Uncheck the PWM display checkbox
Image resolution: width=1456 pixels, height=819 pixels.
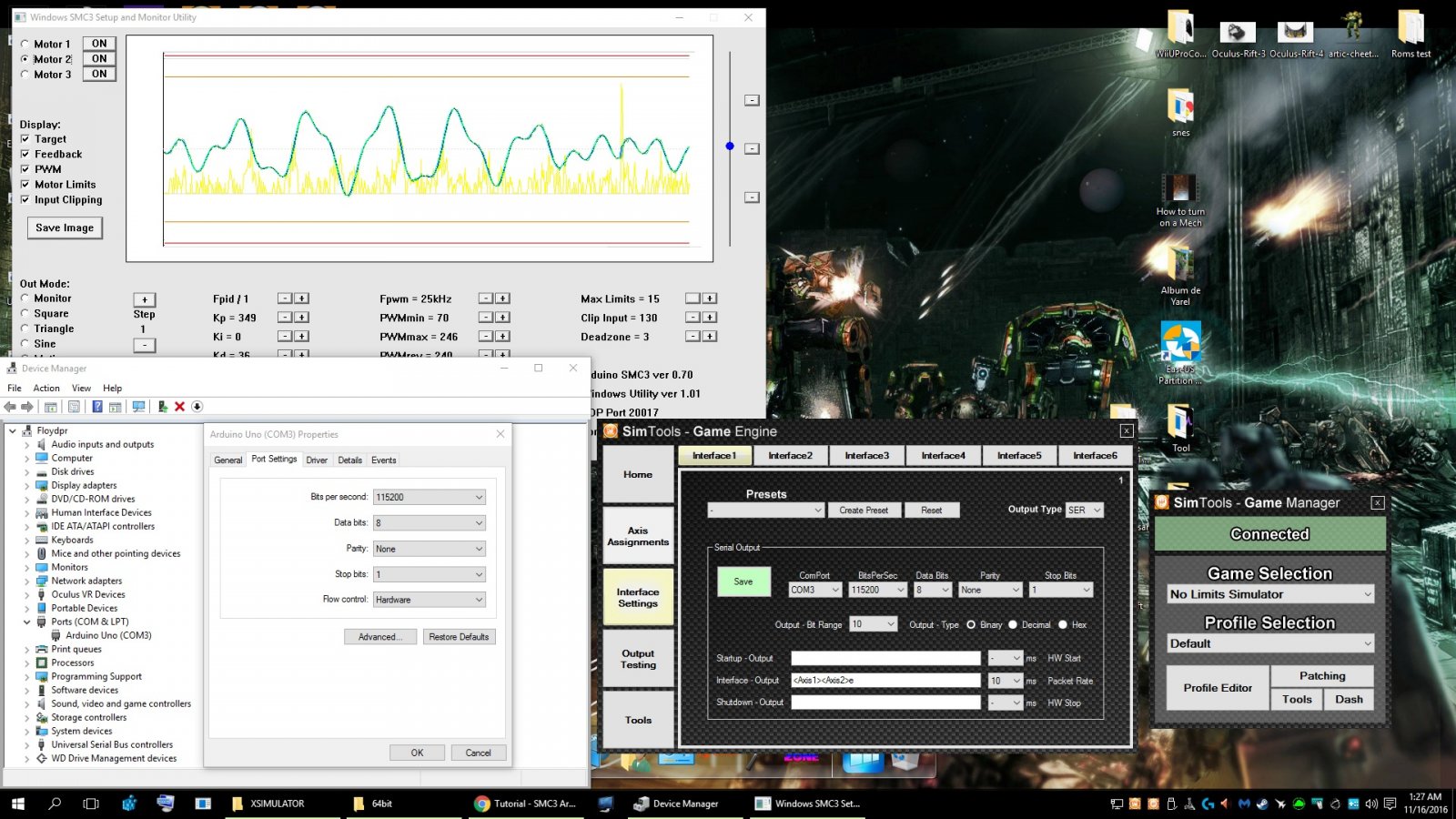coord(25,169)
